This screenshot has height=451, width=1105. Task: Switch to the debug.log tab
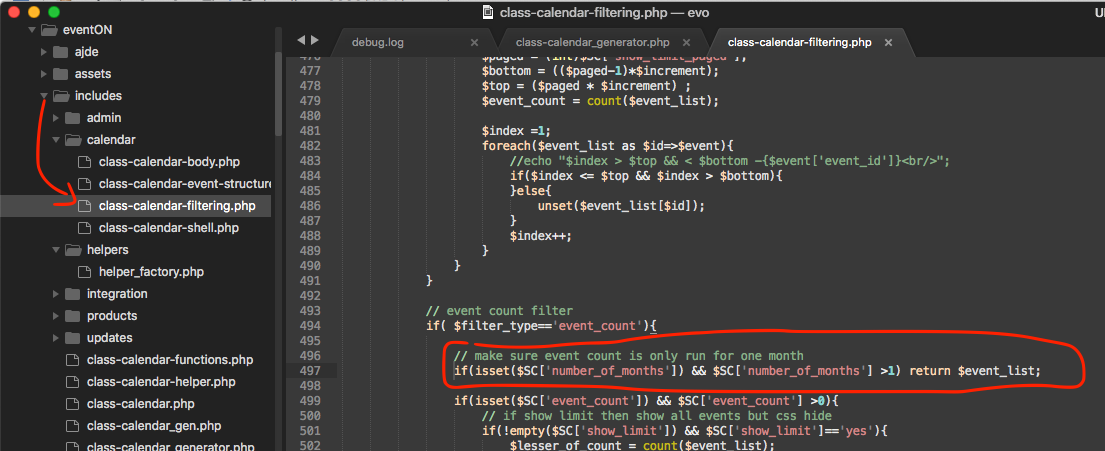(x=391, y=43)
